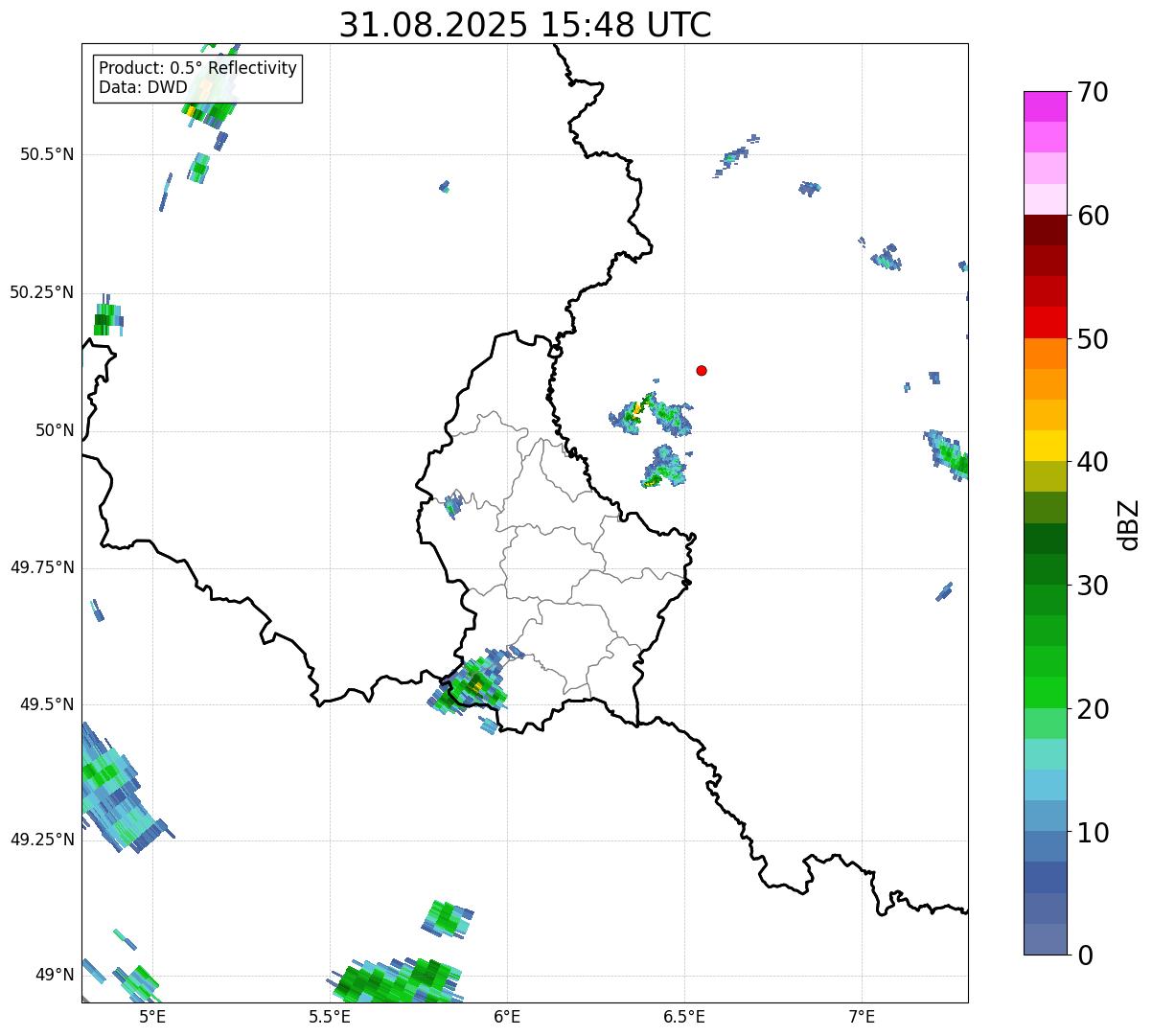Click the latitude label 49°N
The image size is (1152, 1036).
pyautogui.click(x=55, y=976)
